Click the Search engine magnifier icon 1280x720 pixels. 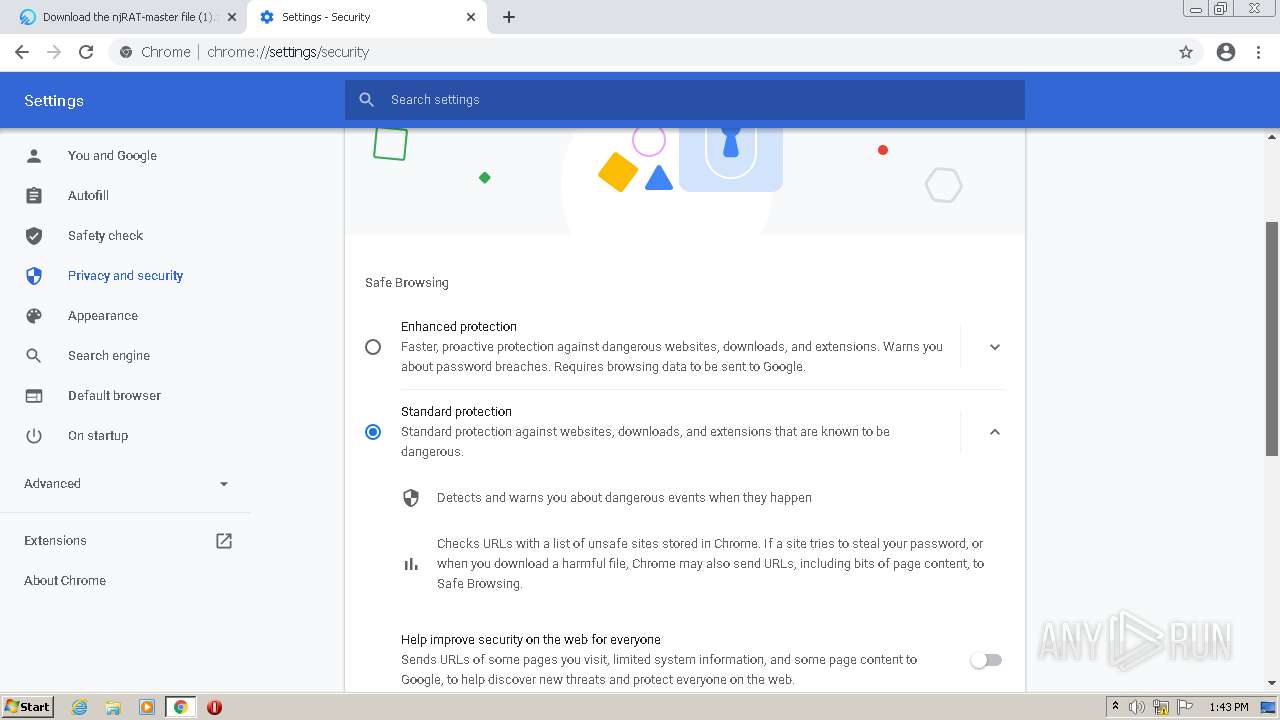(x=34, y=355)
